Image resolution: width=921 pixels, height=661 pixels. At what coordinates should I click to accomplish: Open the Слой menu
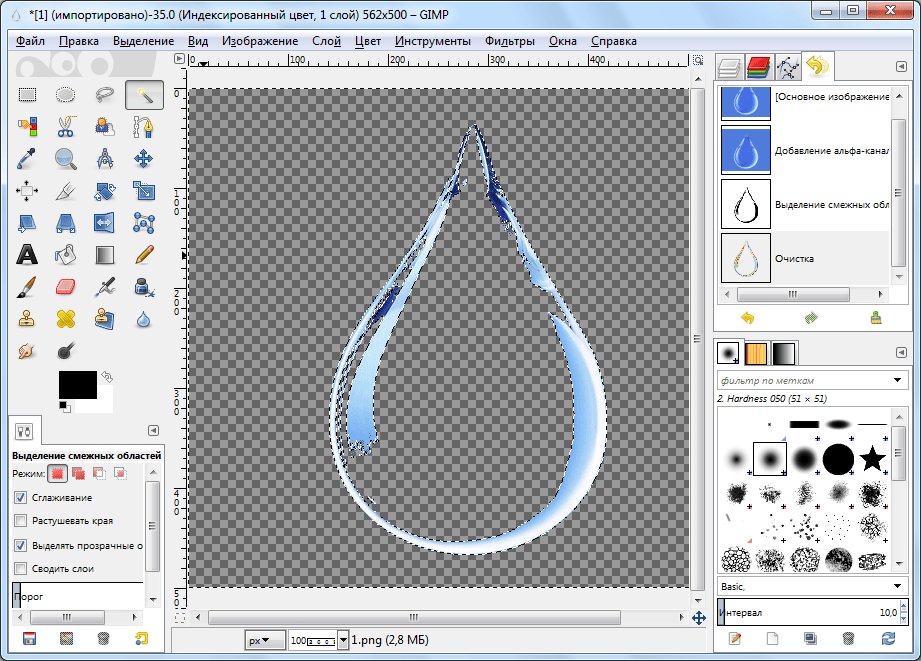tap(326, 41)
